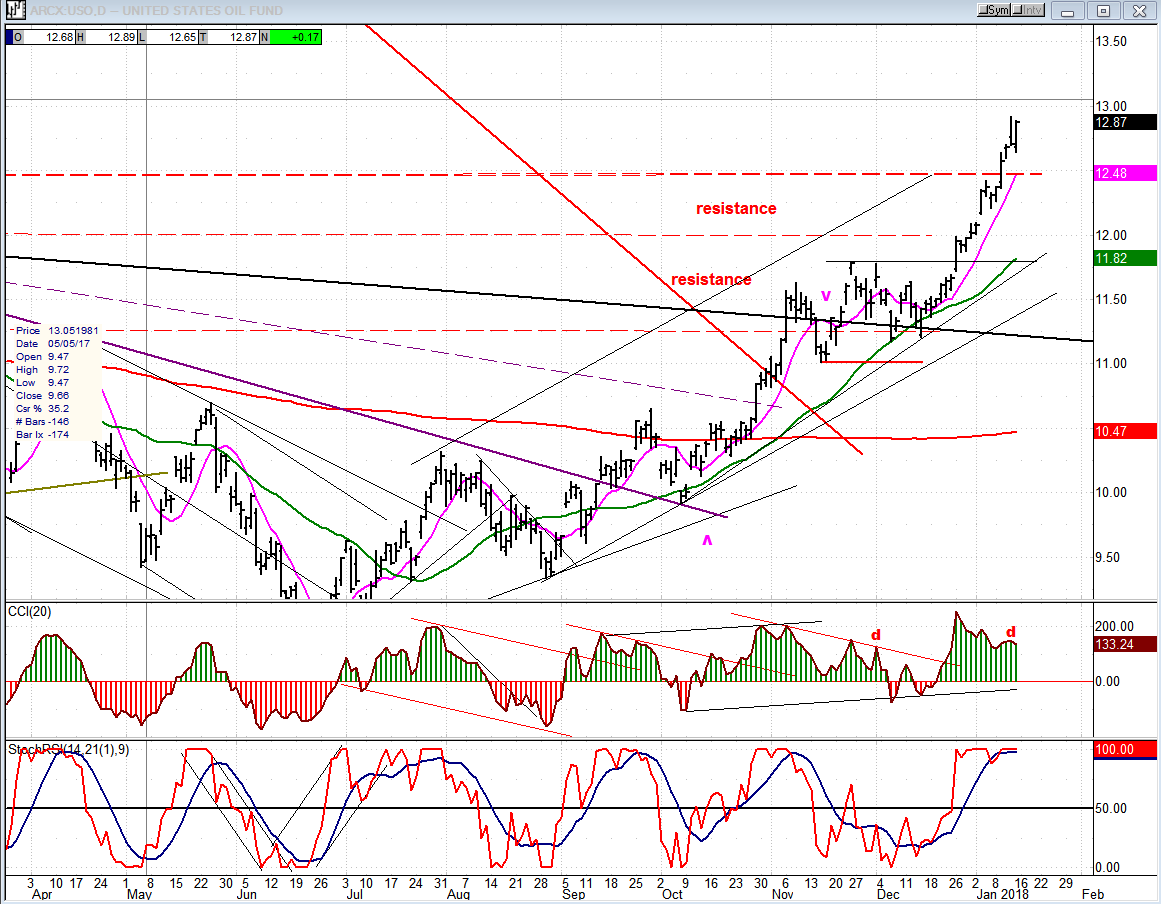Image resolution: width=1161 pixels, height=904 pixels.
Task: Click the StochRSI(14,21(1),9) indicator label
Action: pyautogui.click(x=68, y=749)
